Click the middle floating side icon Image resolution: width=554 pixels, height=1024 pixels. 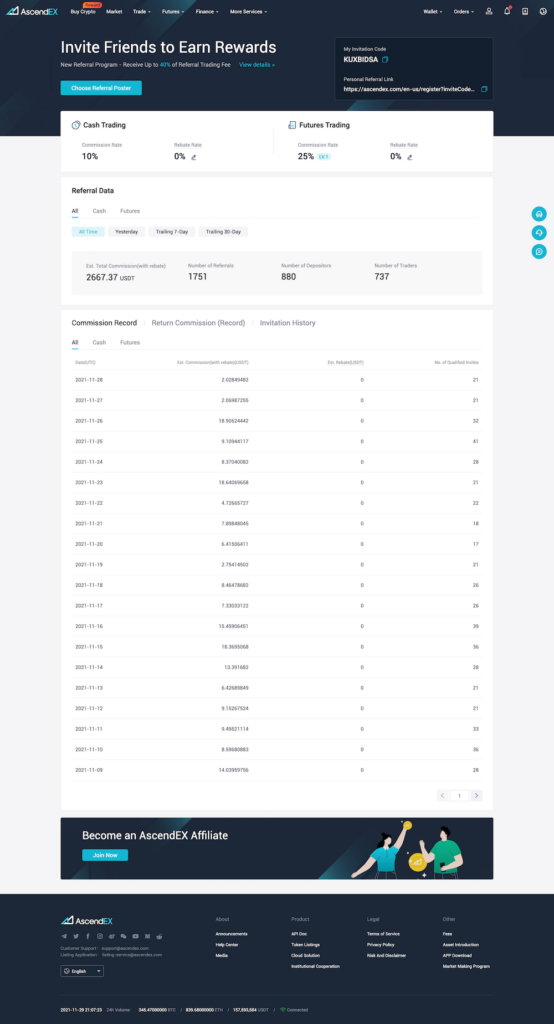point(539,233)
